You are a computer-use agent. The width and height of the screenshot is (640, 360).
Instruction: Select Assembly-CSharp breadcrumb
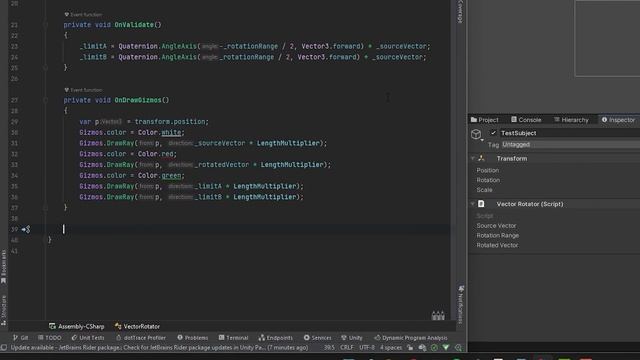[x=77, y=327]
